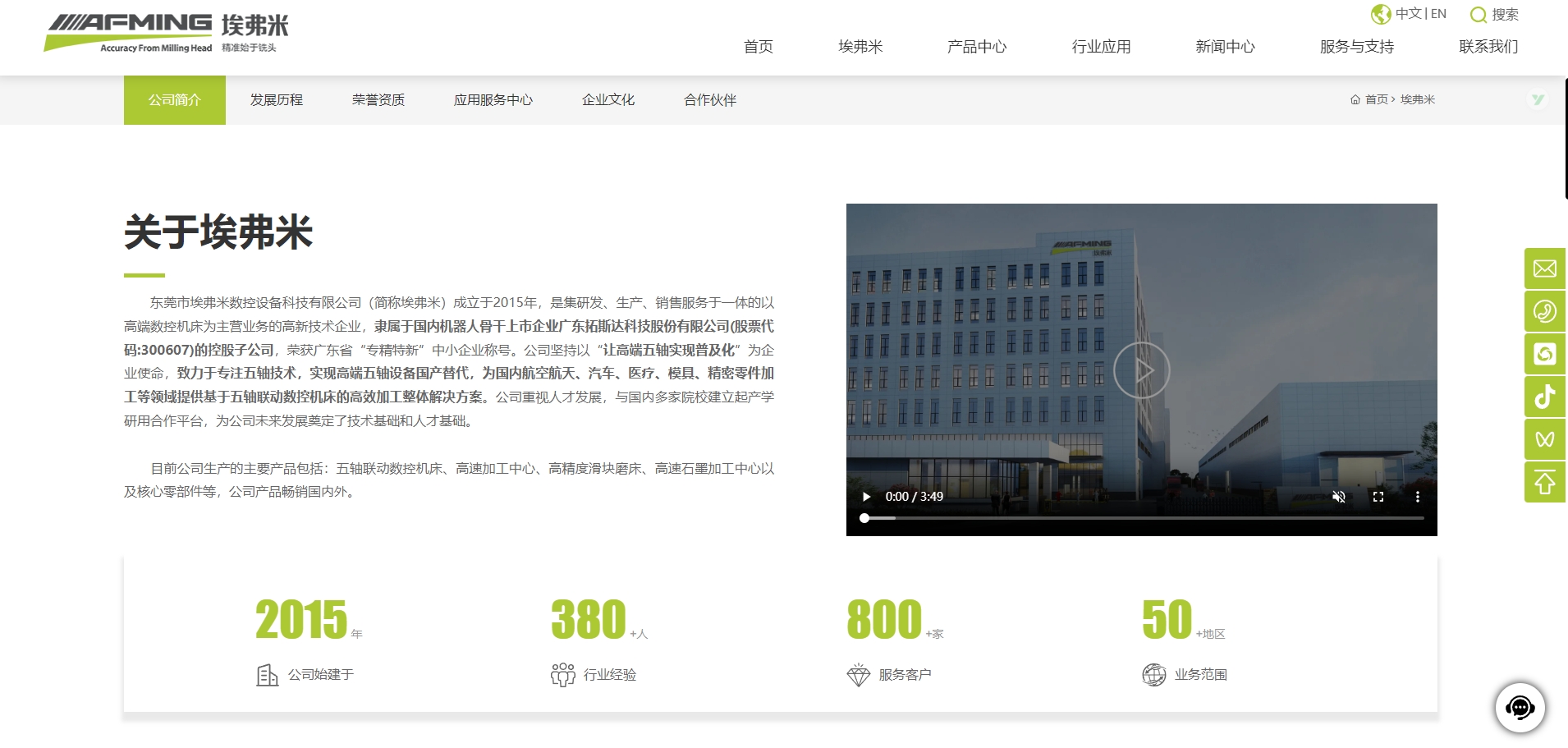Switch language to EN
Screen dimensions: 1568x748
(1438, 14)
